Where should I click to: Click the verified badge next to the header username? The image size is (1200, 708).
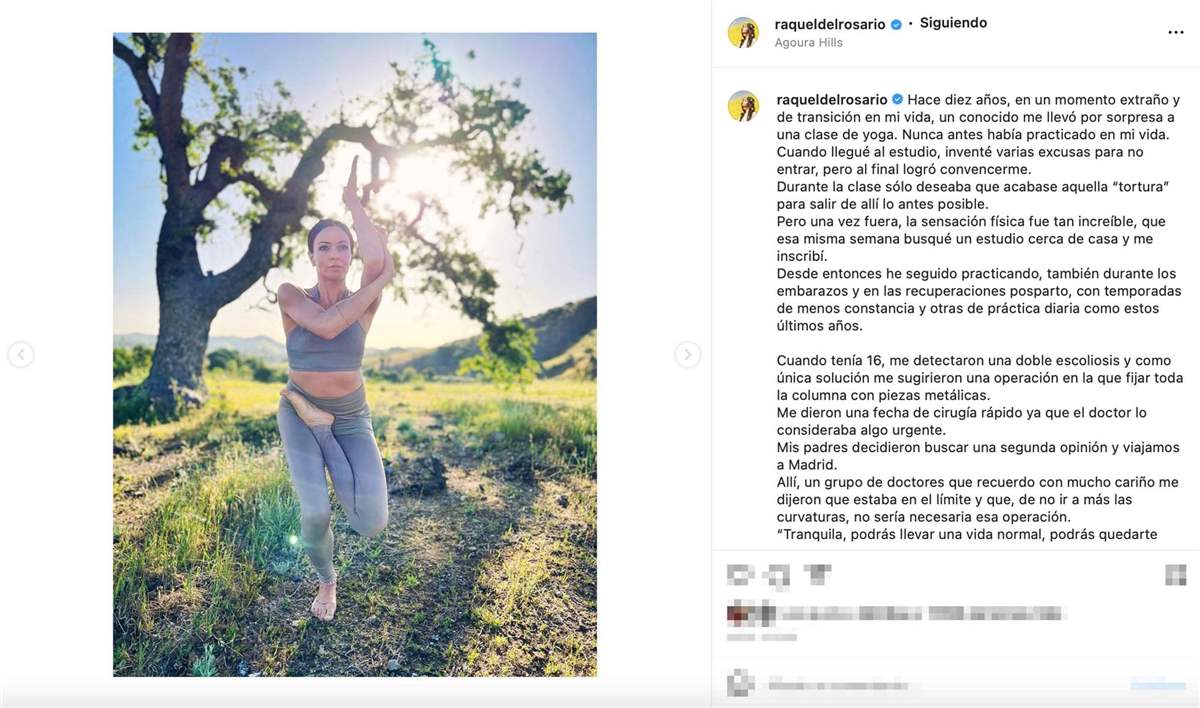(897, 24)
